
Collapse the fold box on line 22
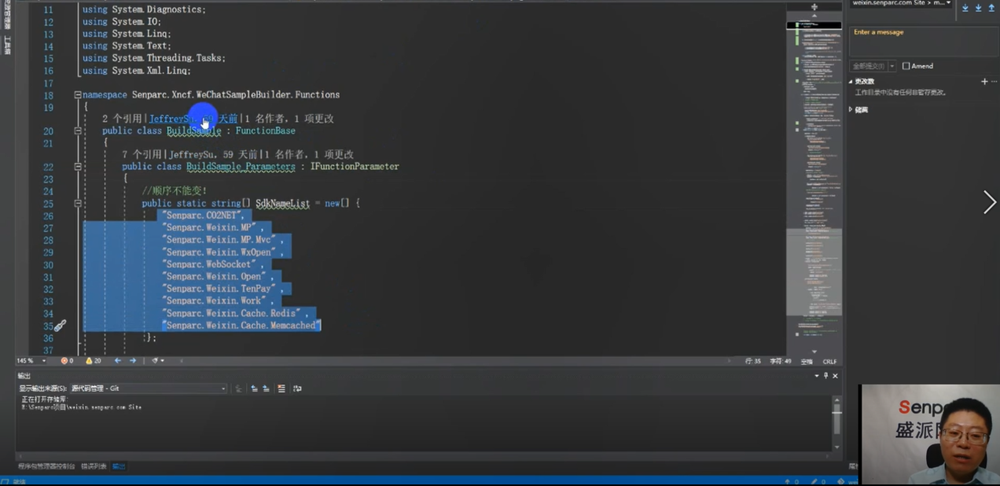click(x=77, y=166)
